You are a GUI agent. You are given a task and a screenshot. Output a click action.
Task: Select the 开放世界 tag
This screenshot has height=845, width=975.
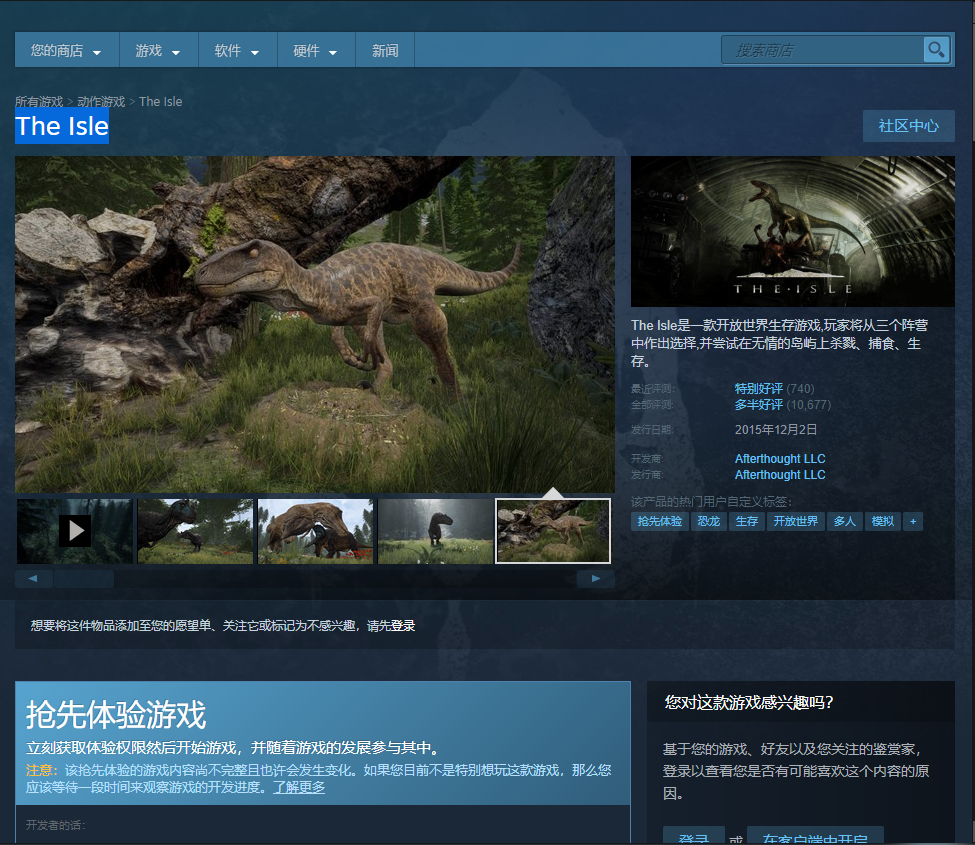coord(795,522)
